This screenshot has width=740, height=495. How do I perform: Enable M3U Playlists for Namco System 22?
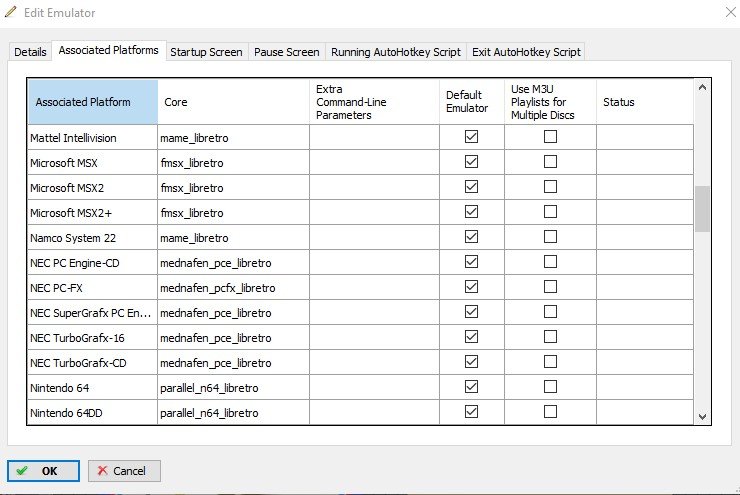point(550,237)
